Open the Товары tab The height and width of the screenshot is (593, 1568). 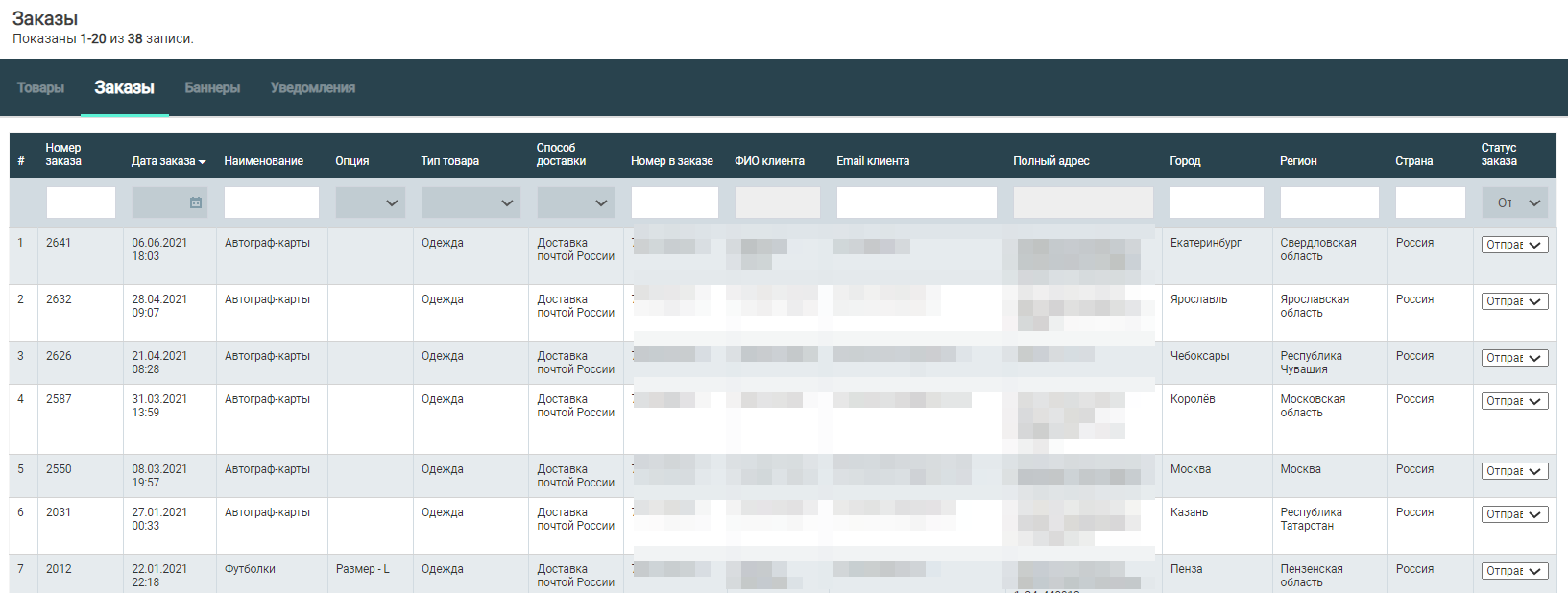(40, 87)
